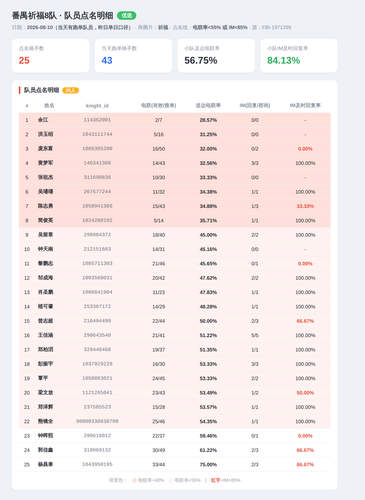Click the 35.71% rate cell

(x=208, y=220)
